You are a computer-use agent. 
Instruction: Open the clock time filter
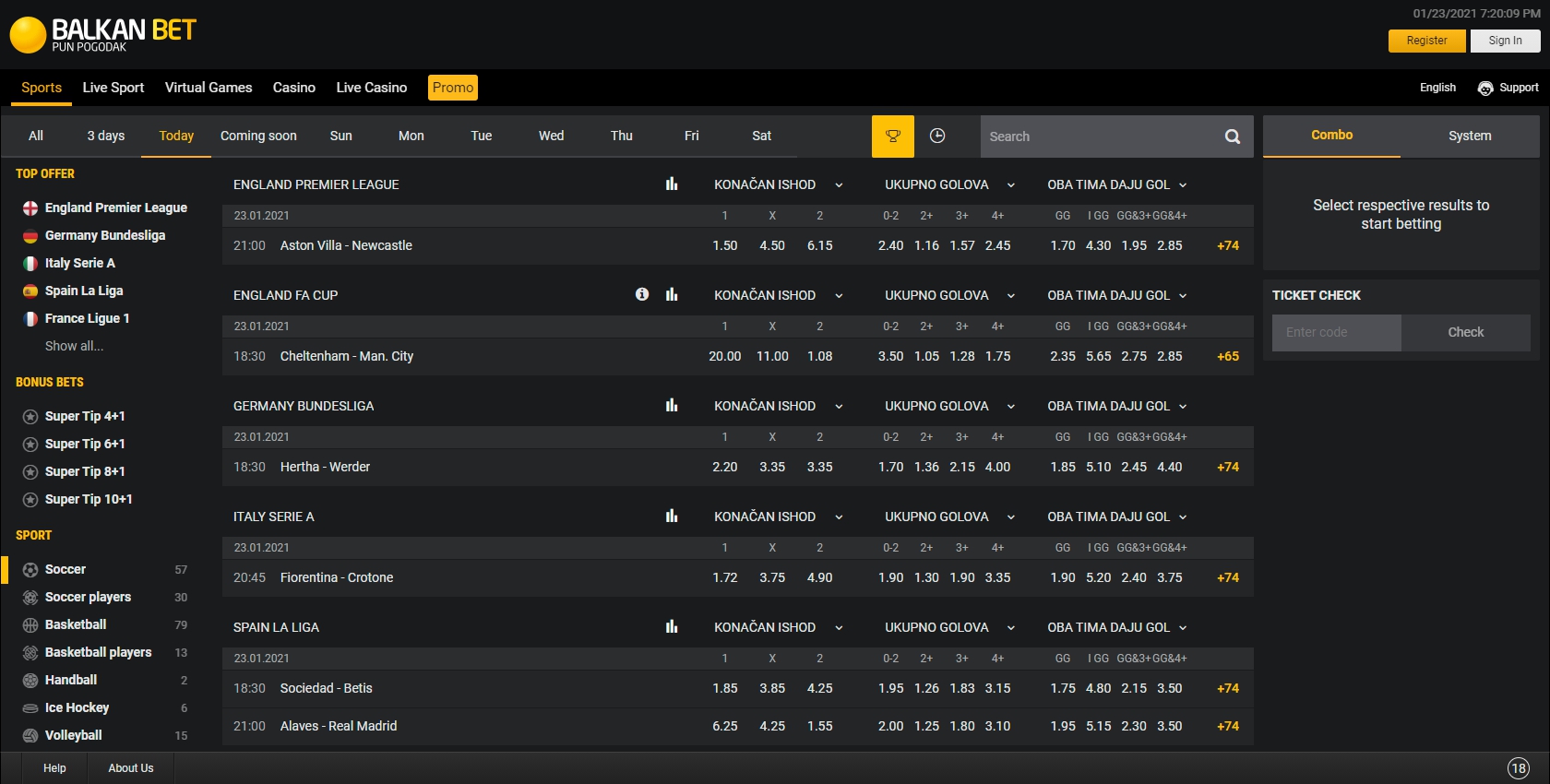(937, 136)
